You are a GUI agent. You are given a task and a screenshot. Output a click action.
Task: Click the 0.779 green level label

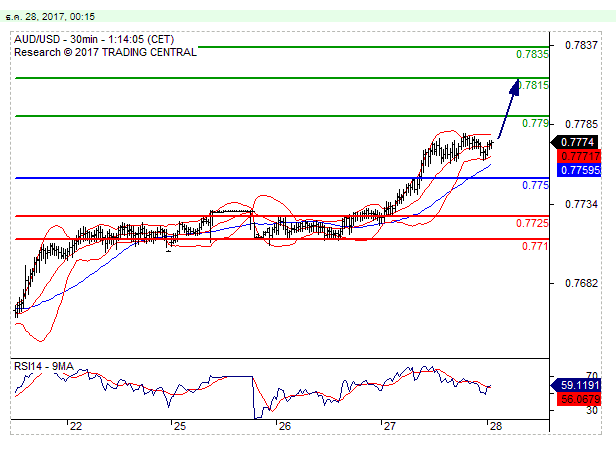(x=535, y=123)
